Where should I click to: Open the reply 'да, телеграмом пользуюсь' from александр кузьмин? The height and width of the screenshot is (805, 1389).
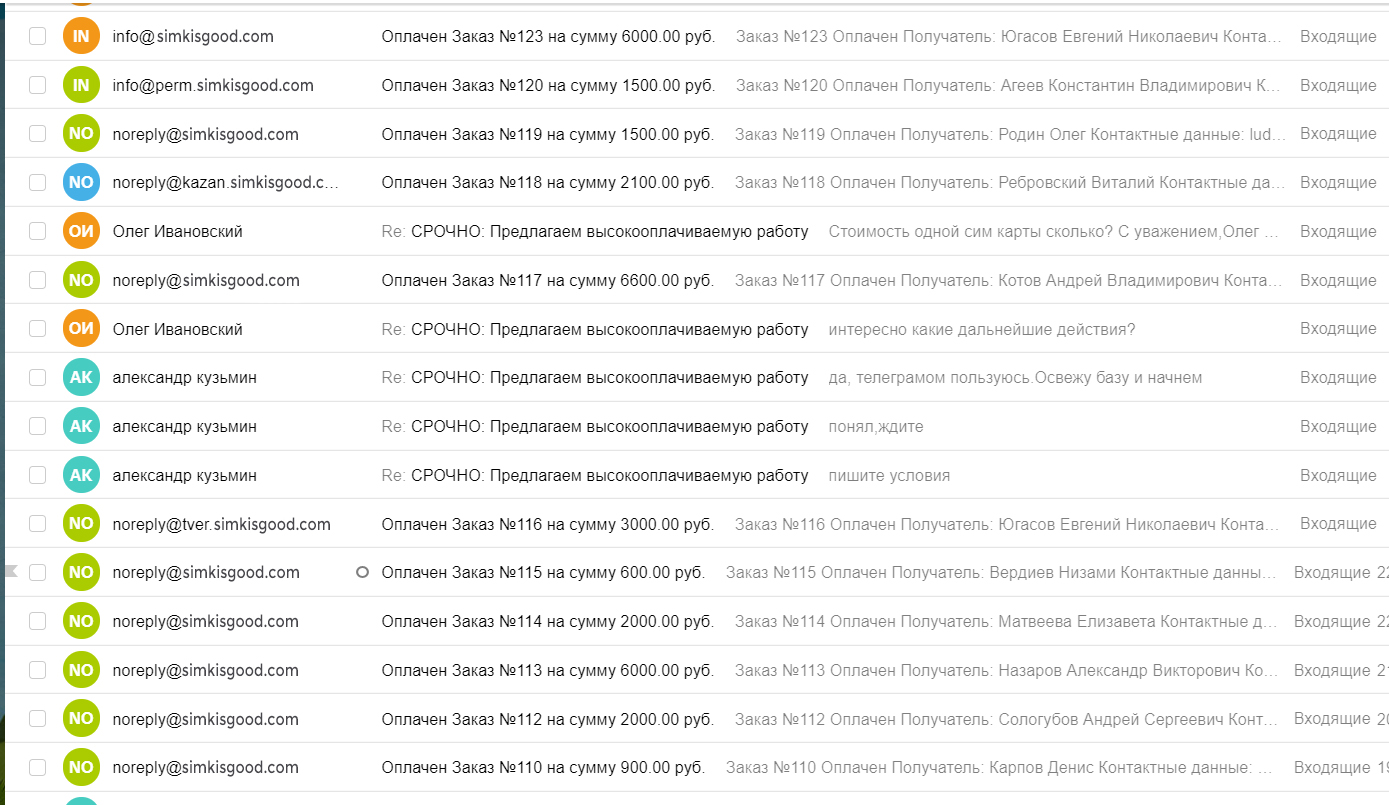(x=1014, y=378)
